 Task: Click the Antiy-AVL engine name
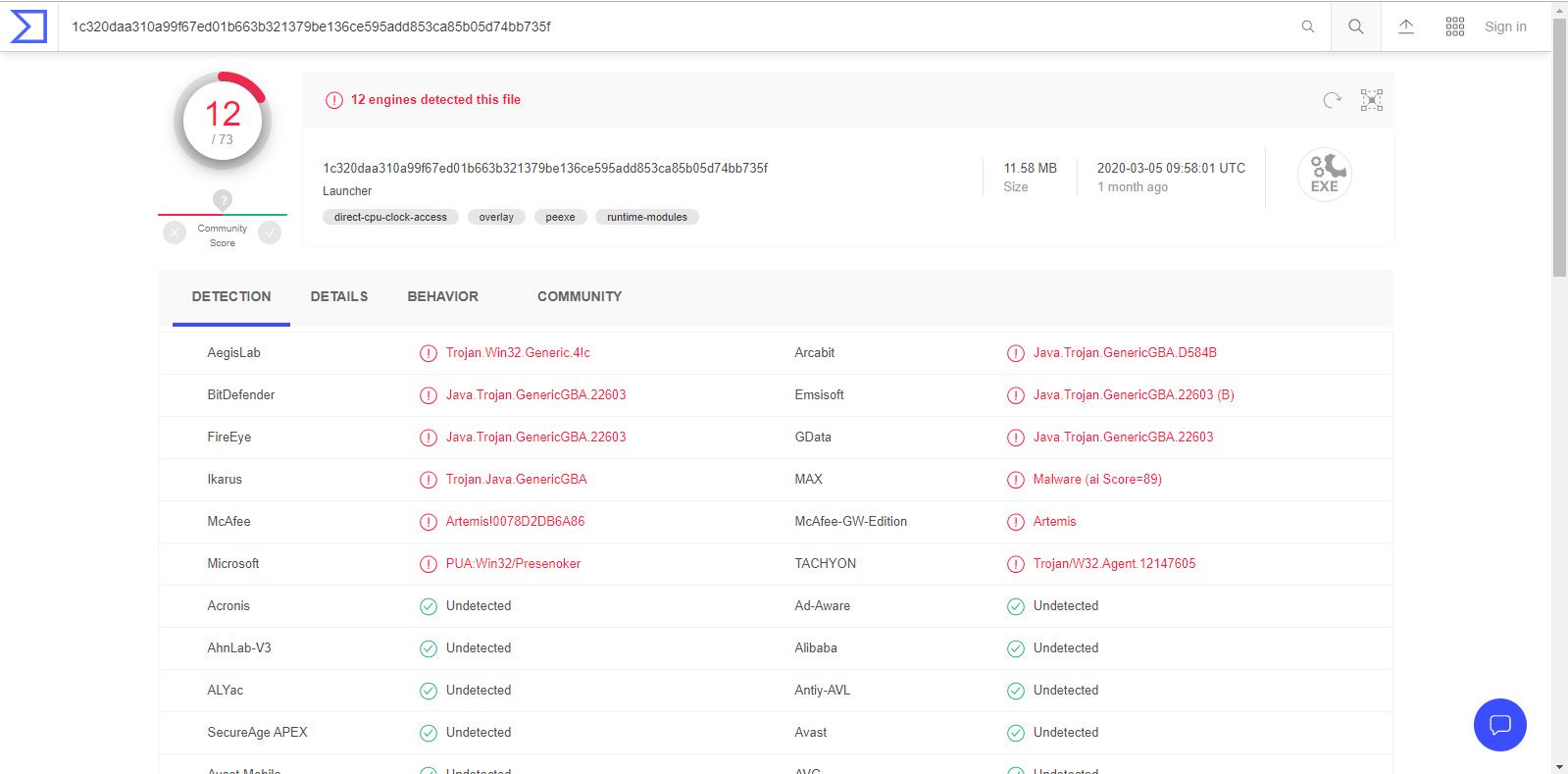pos(822,690)
